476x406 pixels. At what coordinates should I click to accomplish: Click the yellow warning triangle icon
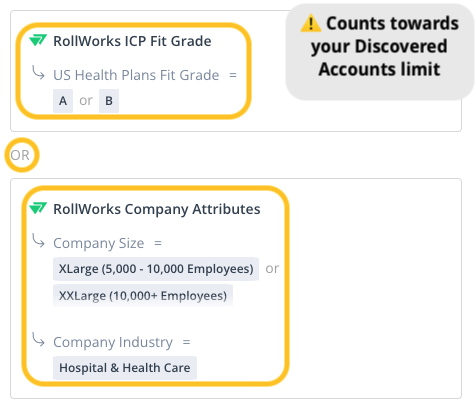click(311, 23)
